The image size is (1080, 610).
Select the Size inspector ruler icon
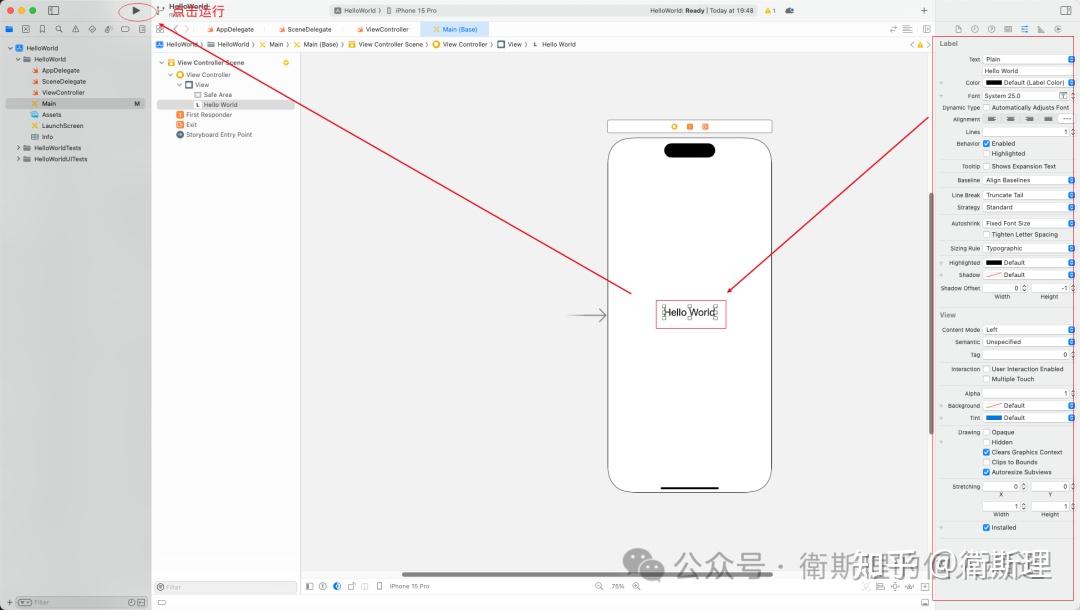point(1040,29)
